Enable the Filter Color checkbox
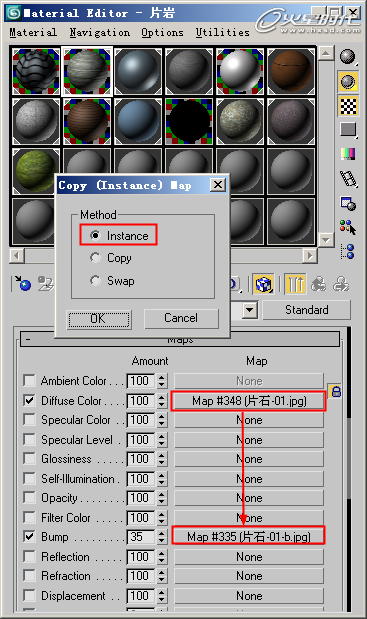The image size is (367, 619). tap(29, 518)
